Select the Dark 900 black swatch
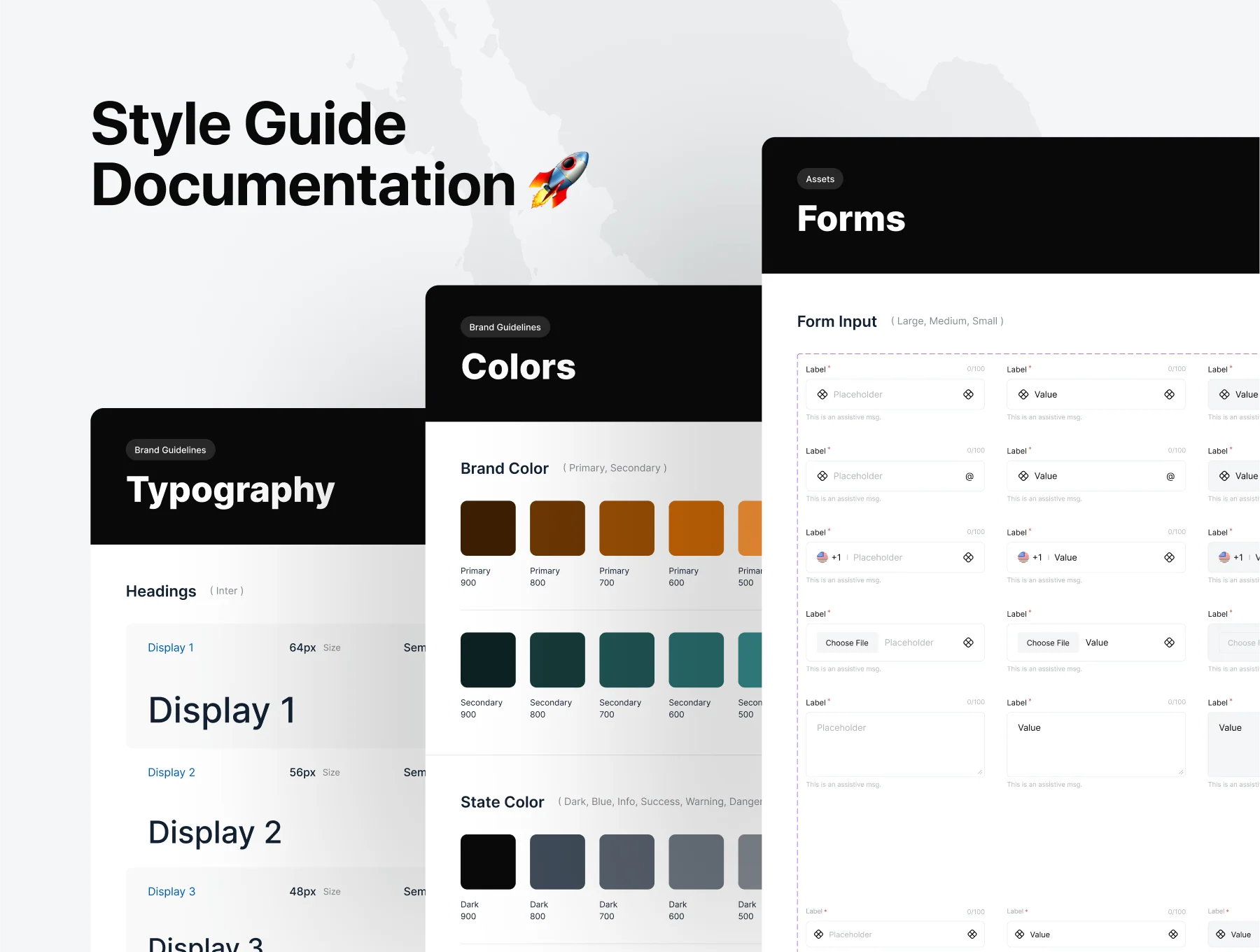 [x=488, y=862]
